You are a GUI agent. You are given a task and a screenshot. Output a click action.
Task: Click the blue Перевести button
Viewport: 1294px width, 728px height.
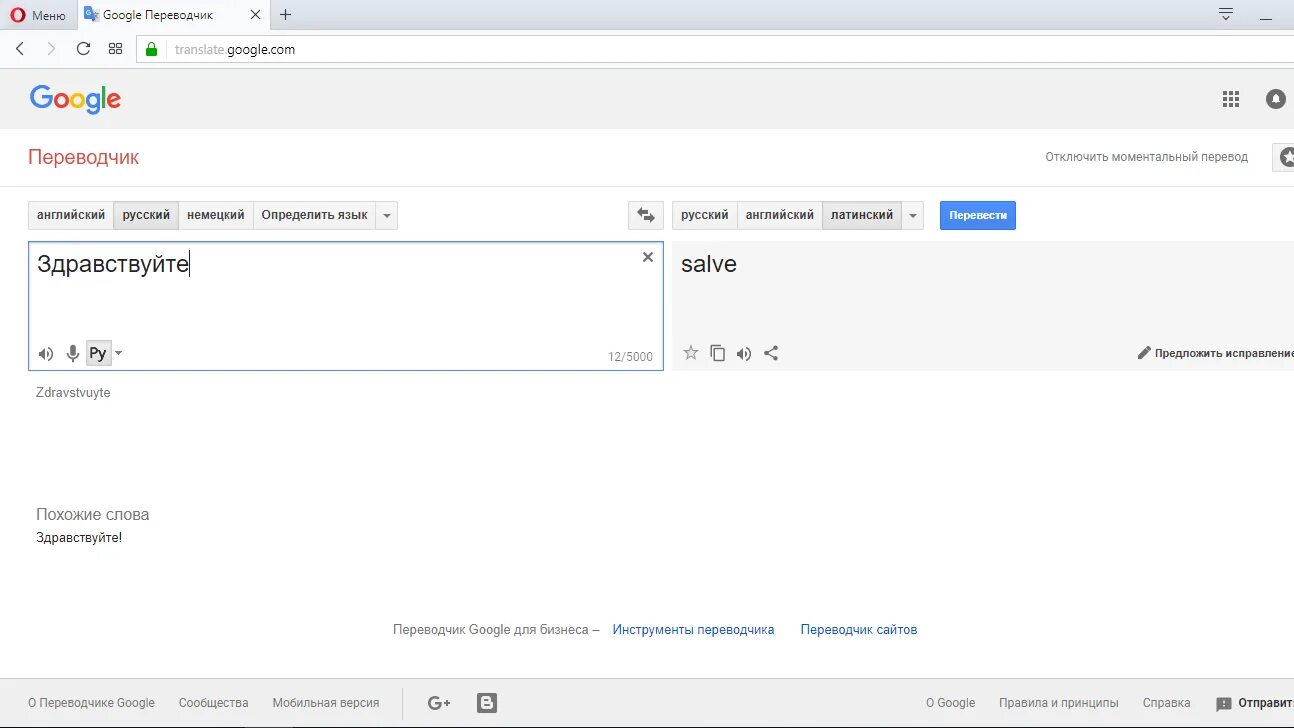click(978, 215)
